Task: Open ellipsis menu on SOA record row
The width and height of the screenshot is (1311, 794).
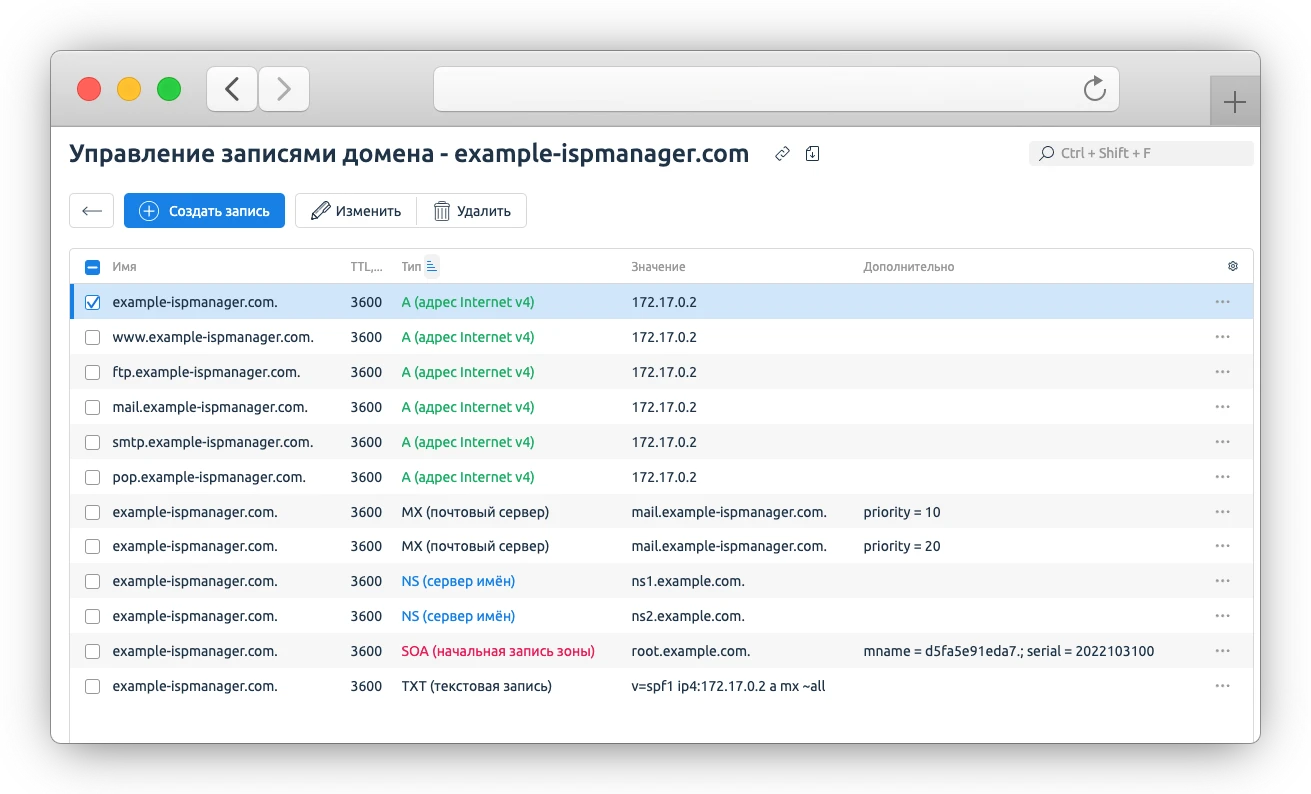Action: pyautogui.click(x=1221, y=650)
